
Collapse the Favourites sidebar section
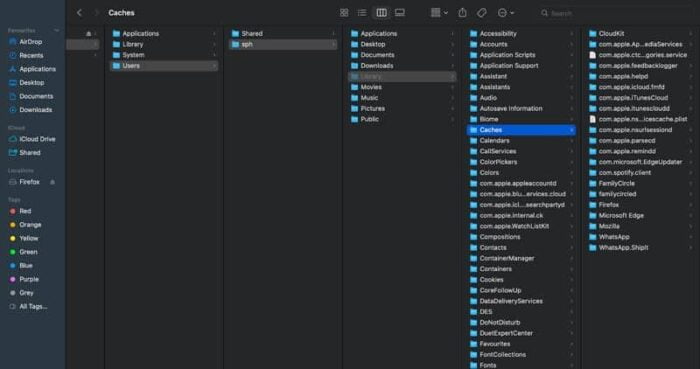[x=57, y=30]
